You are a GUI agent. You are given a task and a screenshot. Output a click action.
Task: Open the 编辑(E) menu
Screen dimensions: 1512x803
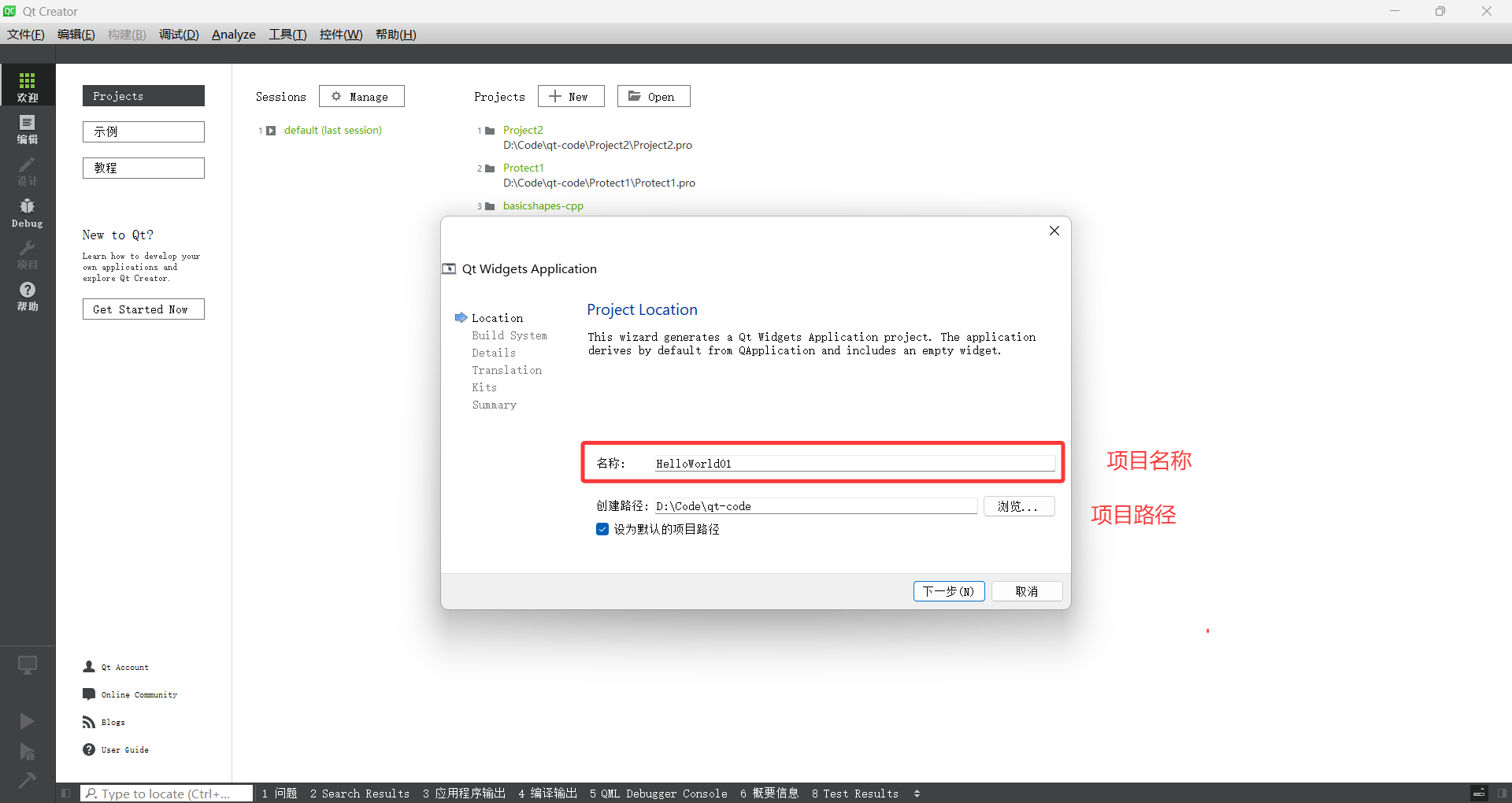click(76, 35)
